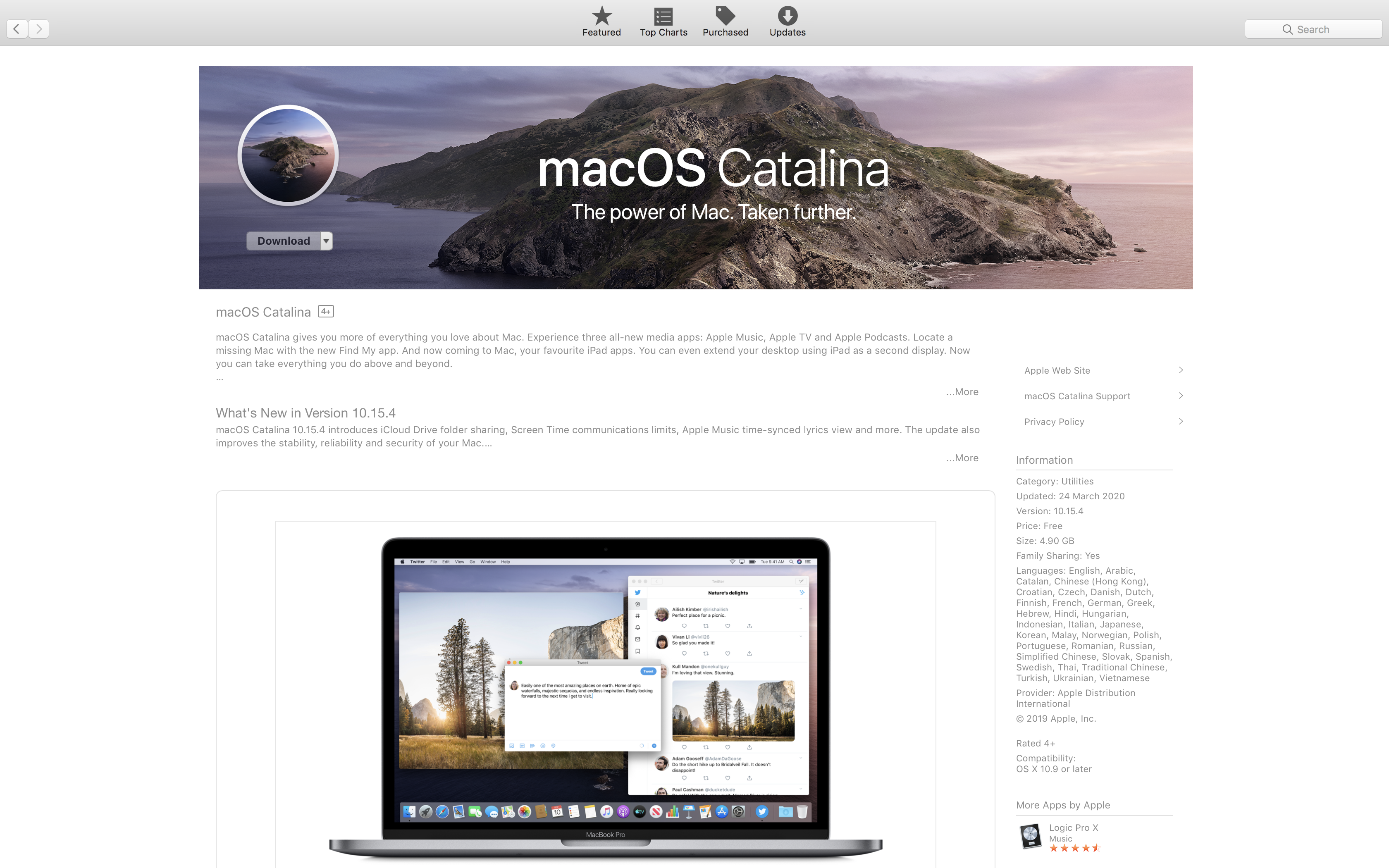Screen dimensions: 1389x868
Task: Open the Top Charts list icon
Action: [x=663, y=16]
